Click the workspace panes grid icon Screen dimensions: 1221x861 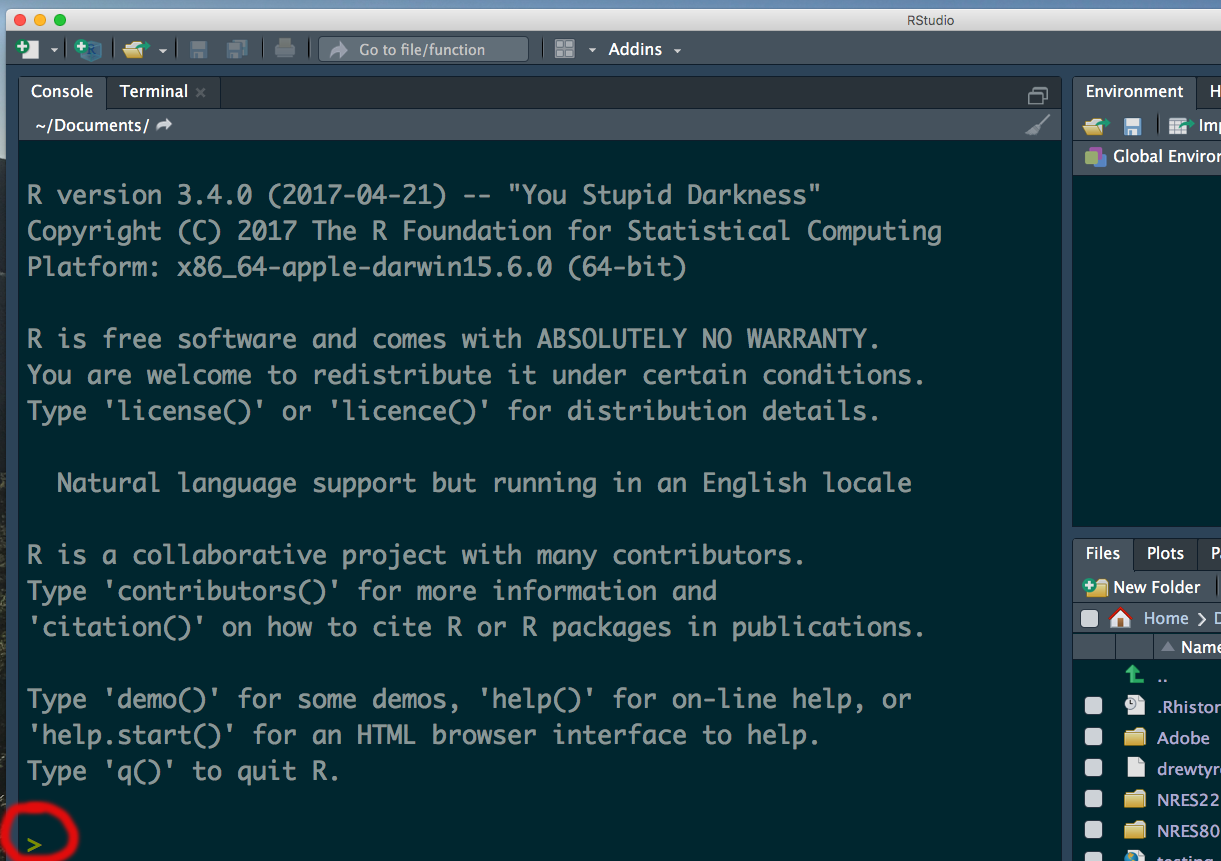pyautogui.click(x=565, y=49)
